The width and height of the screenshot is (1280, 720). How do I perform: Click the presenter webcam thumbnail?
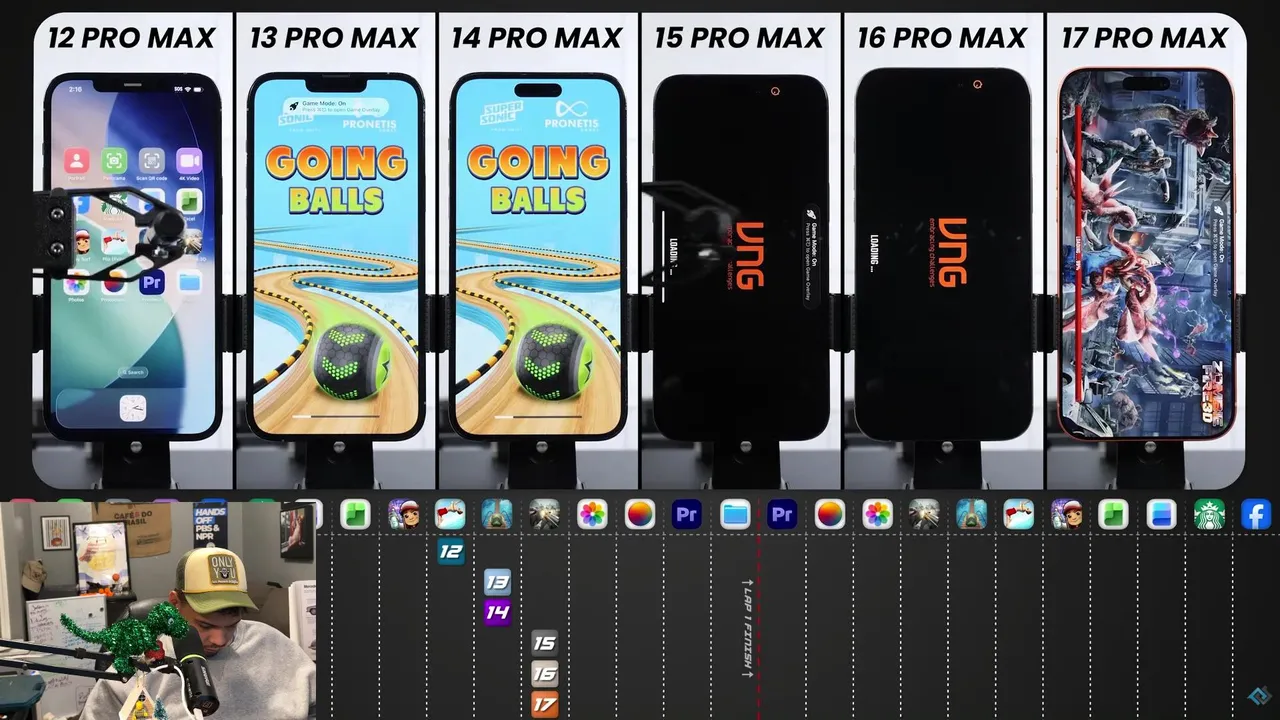[x=158, y=610]
